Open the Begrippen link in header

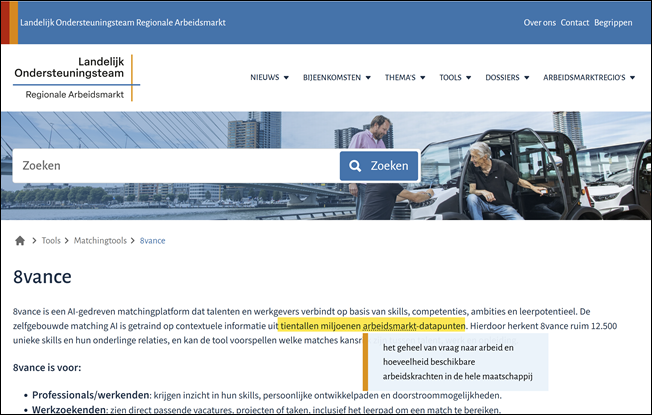[613, 23]
